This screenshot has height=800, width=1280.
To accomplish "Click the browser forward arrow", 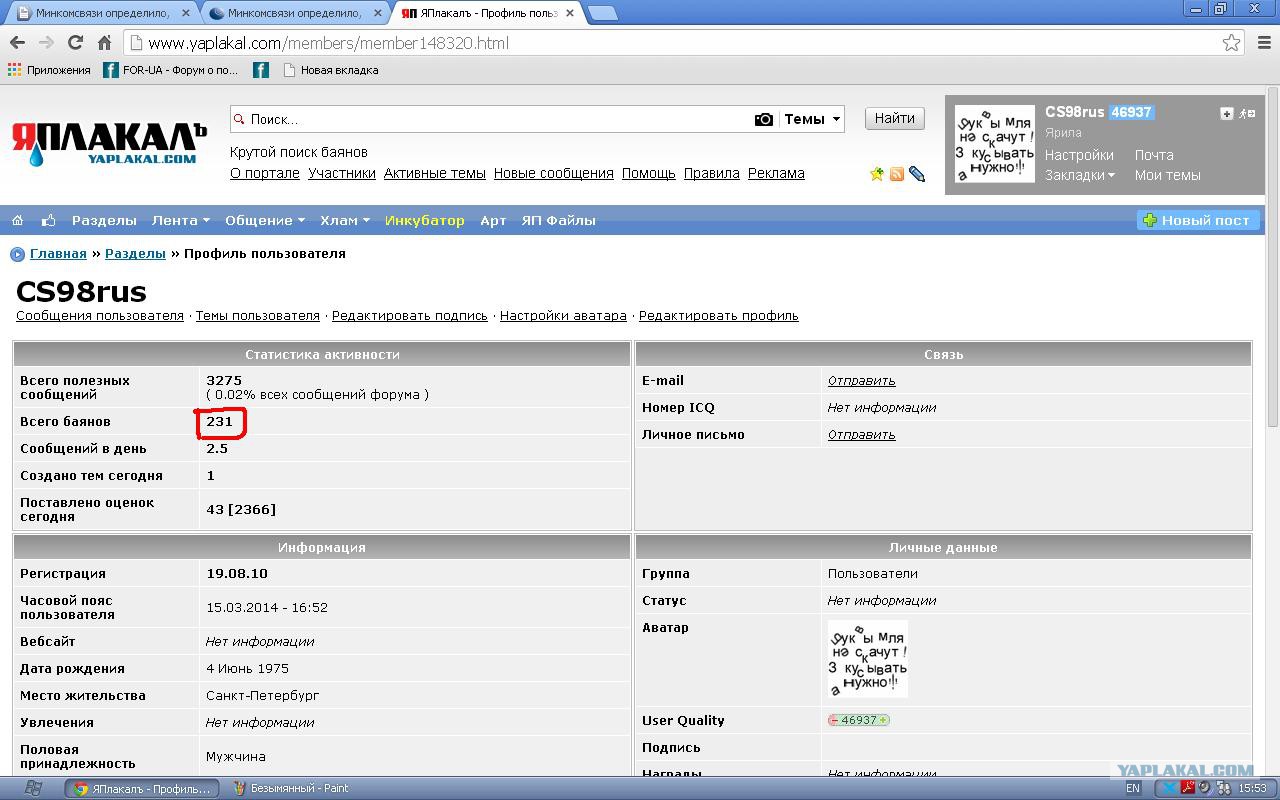I will point(46,43).
